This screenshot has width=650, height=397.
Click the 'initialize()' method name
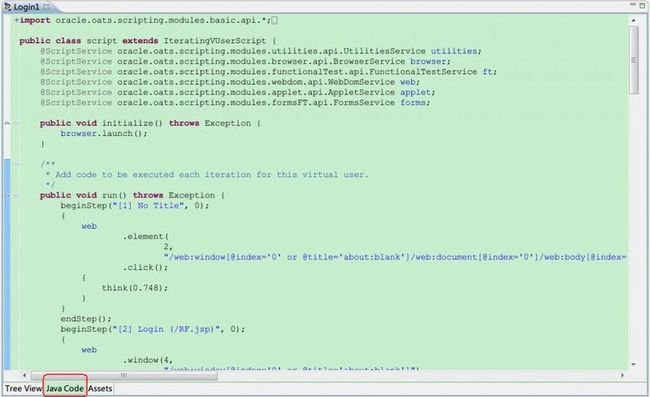(x=132, y=123)
